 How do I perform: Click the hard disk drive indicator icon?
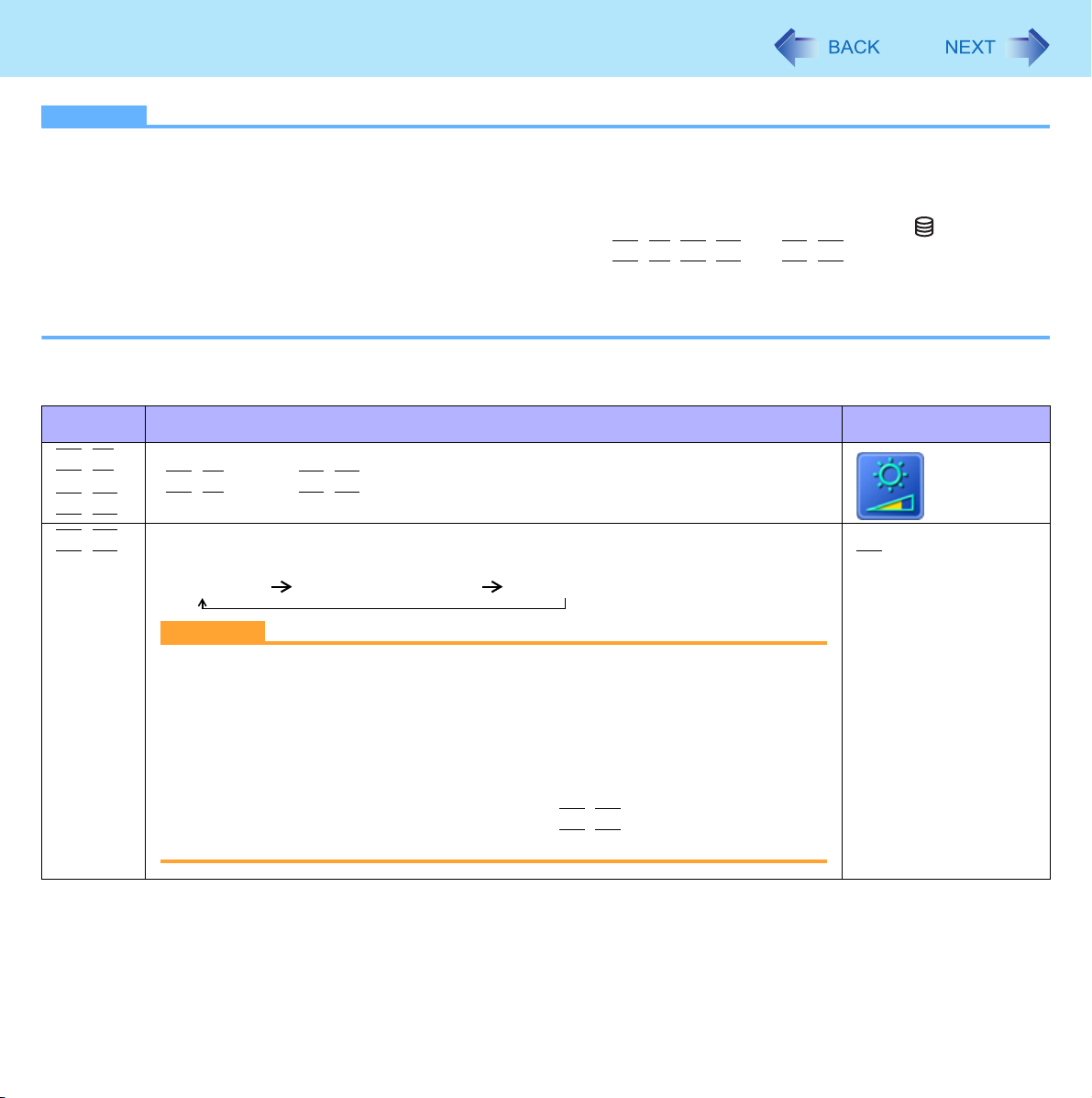[x=924, y=227]
